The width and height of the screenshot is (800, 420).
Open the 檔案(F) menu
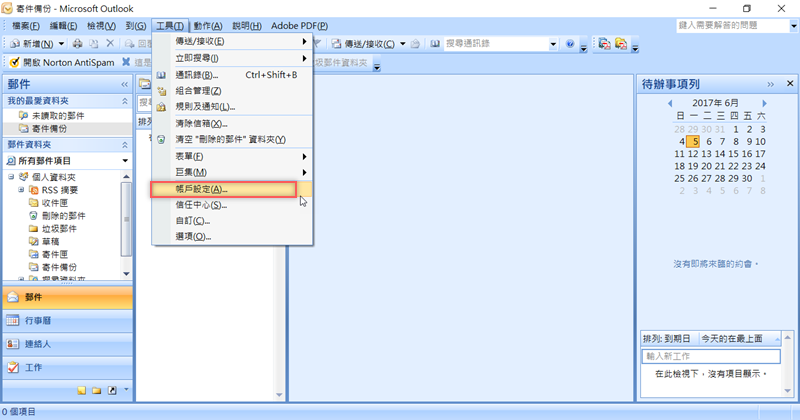click(x=26, y=26)
